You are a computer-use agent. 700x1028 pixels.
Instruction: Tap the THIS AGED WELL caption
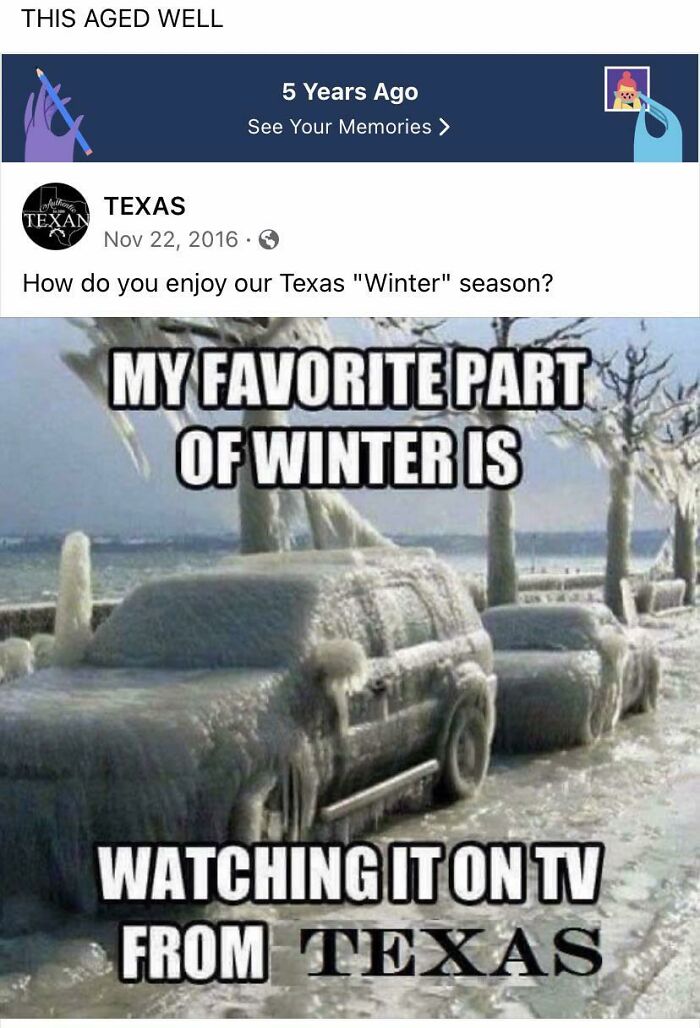[x=122, y=18]
